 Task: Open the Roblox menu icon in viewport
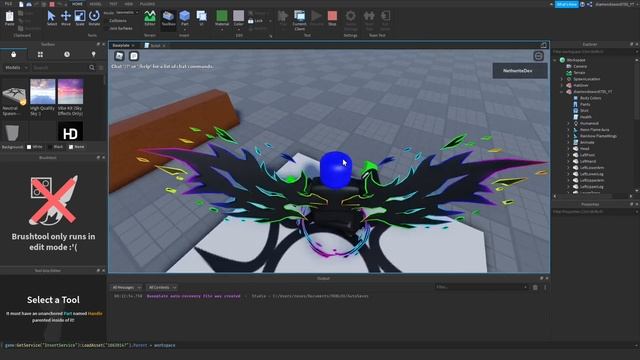click(119, 56)
